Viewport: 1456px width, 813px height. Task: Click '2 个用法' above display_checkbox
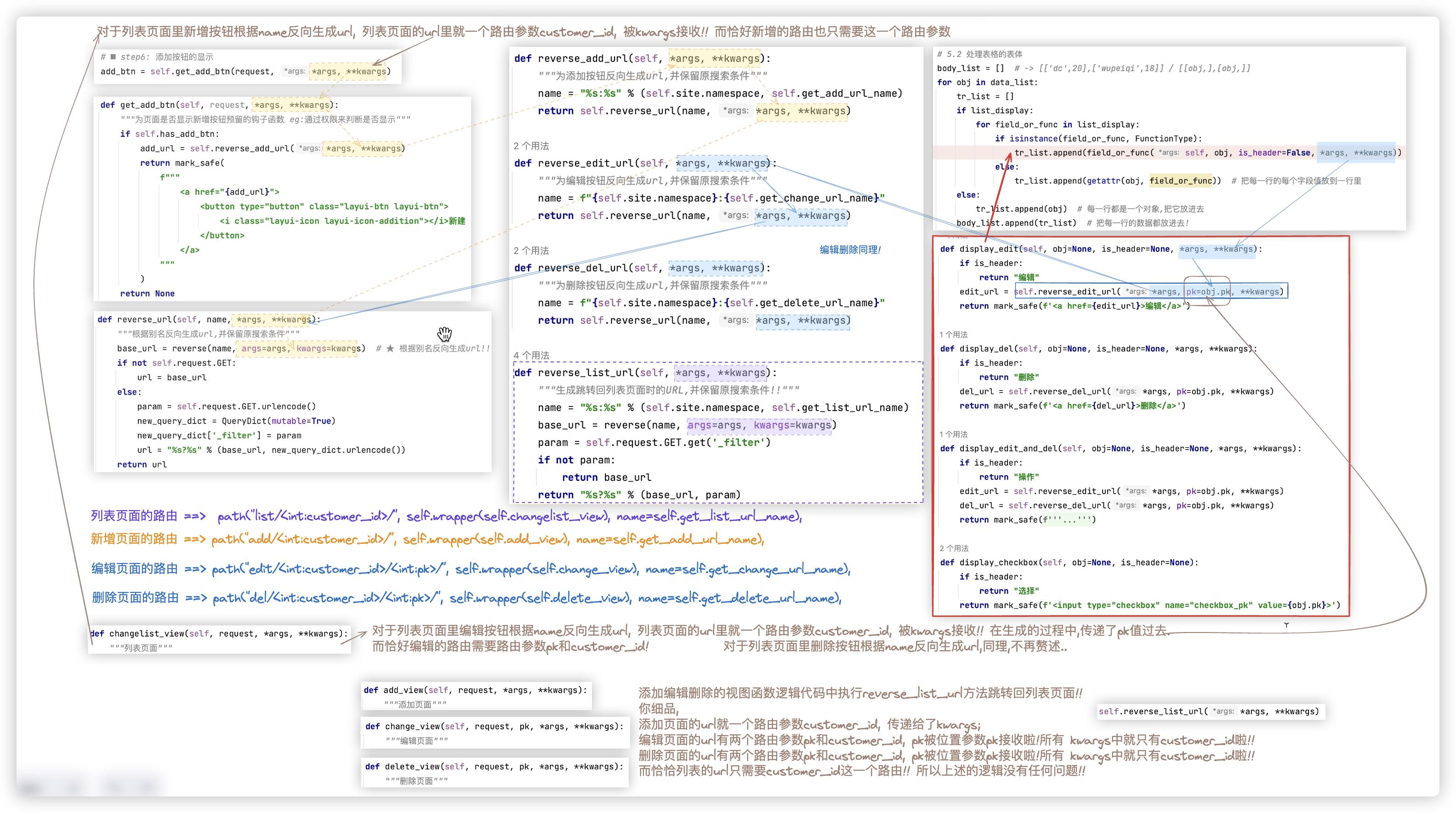(x=954, y=548)
